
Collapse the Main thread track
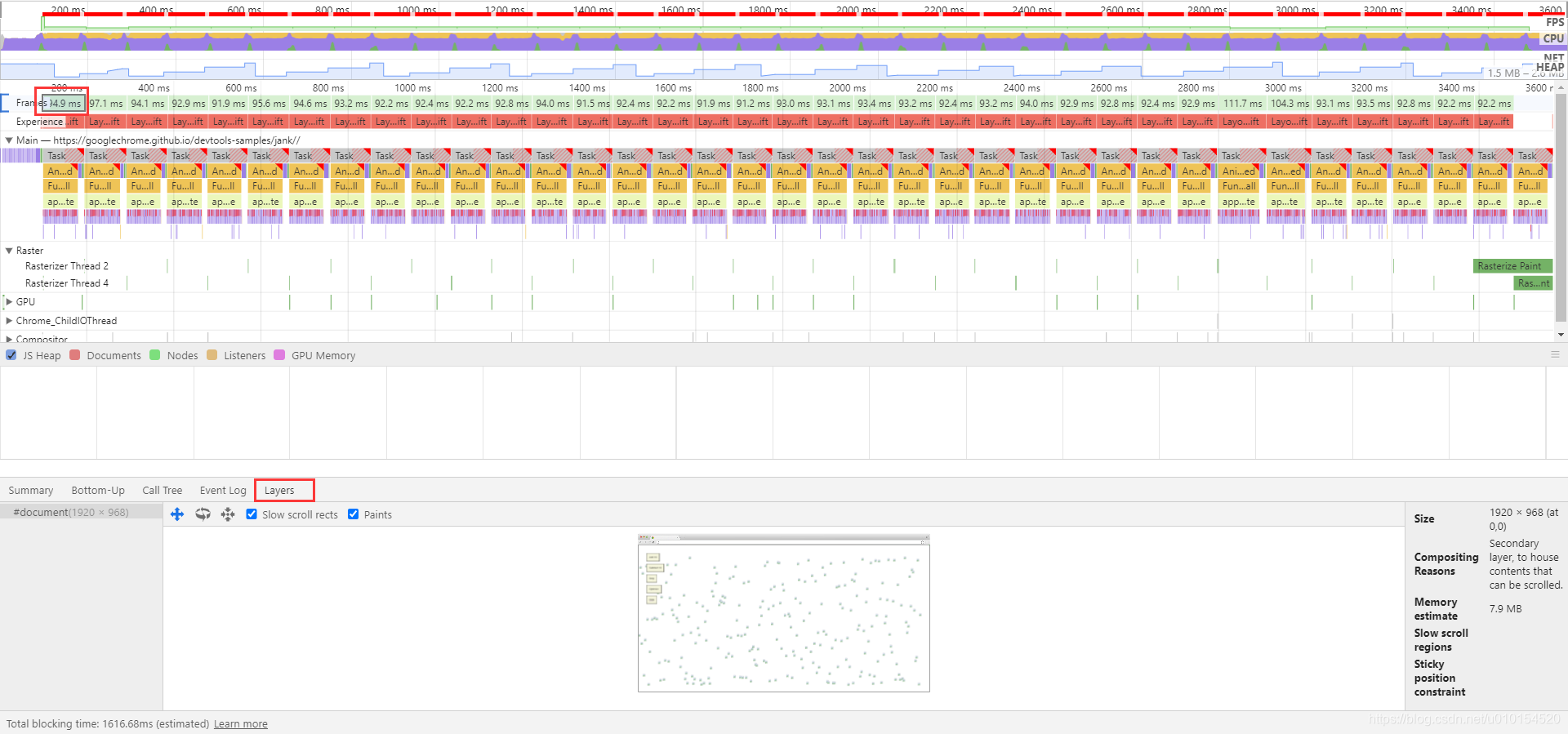click(x=9, y=140)
